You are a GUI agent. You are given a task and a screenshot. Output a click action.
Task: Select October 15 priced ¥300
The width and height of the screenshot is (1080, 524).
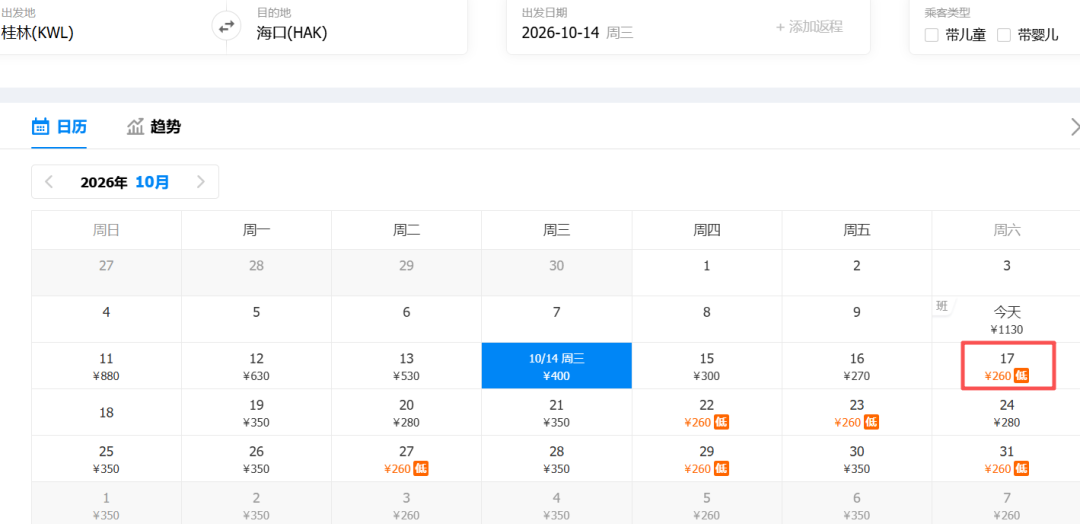click(707, 366)
